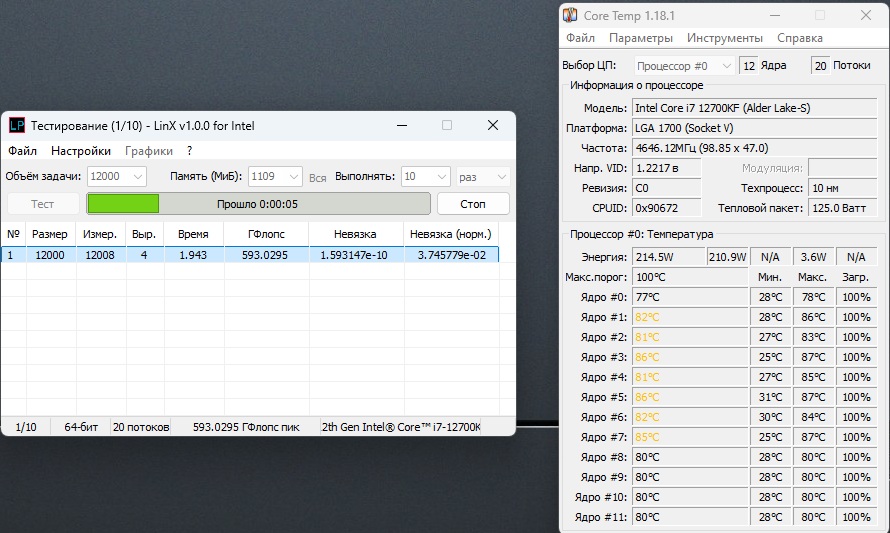Open the Настройки menu in LinX
The image size is (890, 533).
click(81, 151)
